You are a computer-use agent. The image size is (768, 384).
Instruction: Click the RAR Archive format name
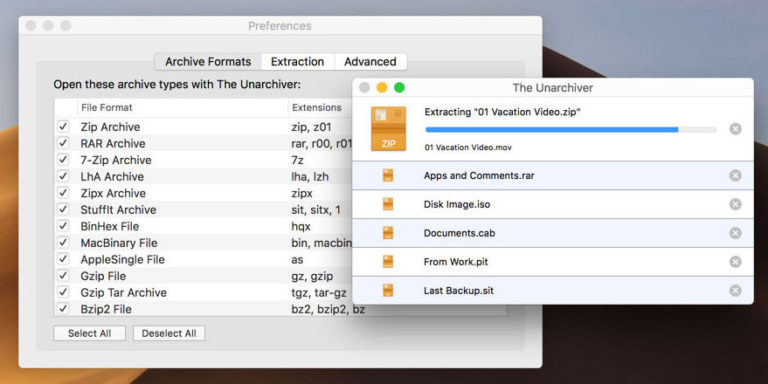pos(113,144)
